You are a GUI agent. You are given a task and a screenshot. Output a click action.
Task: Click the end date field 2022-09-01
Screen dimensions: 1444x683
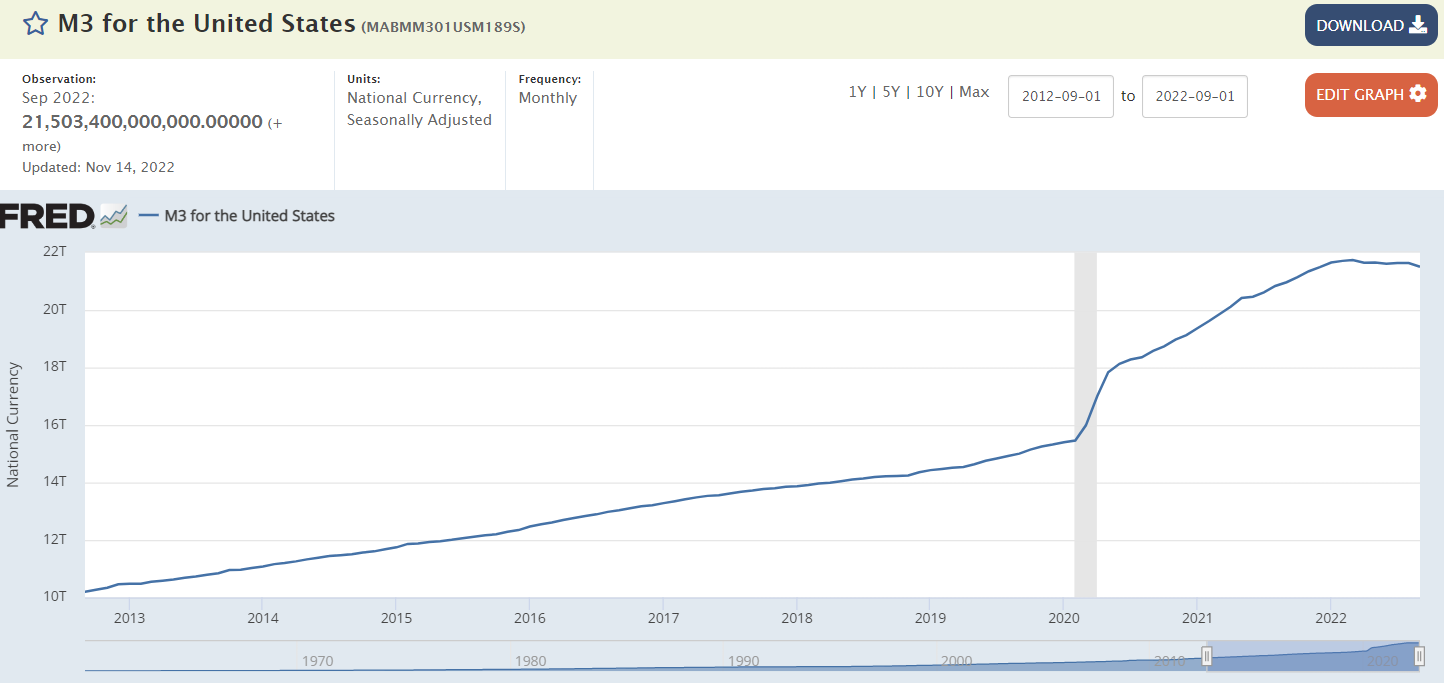tap(1194, 96)
